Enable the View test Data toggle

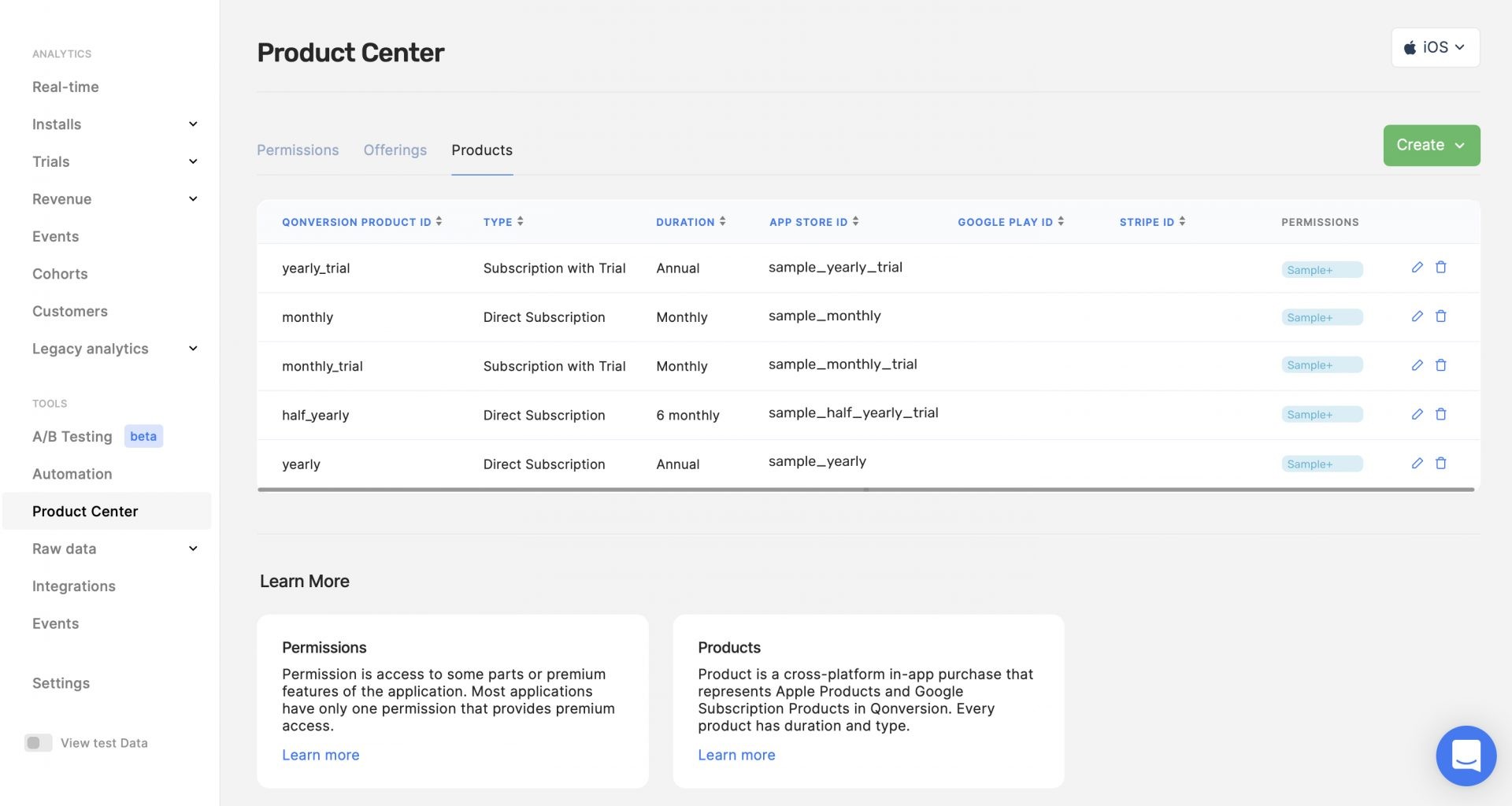coord(38,742)
